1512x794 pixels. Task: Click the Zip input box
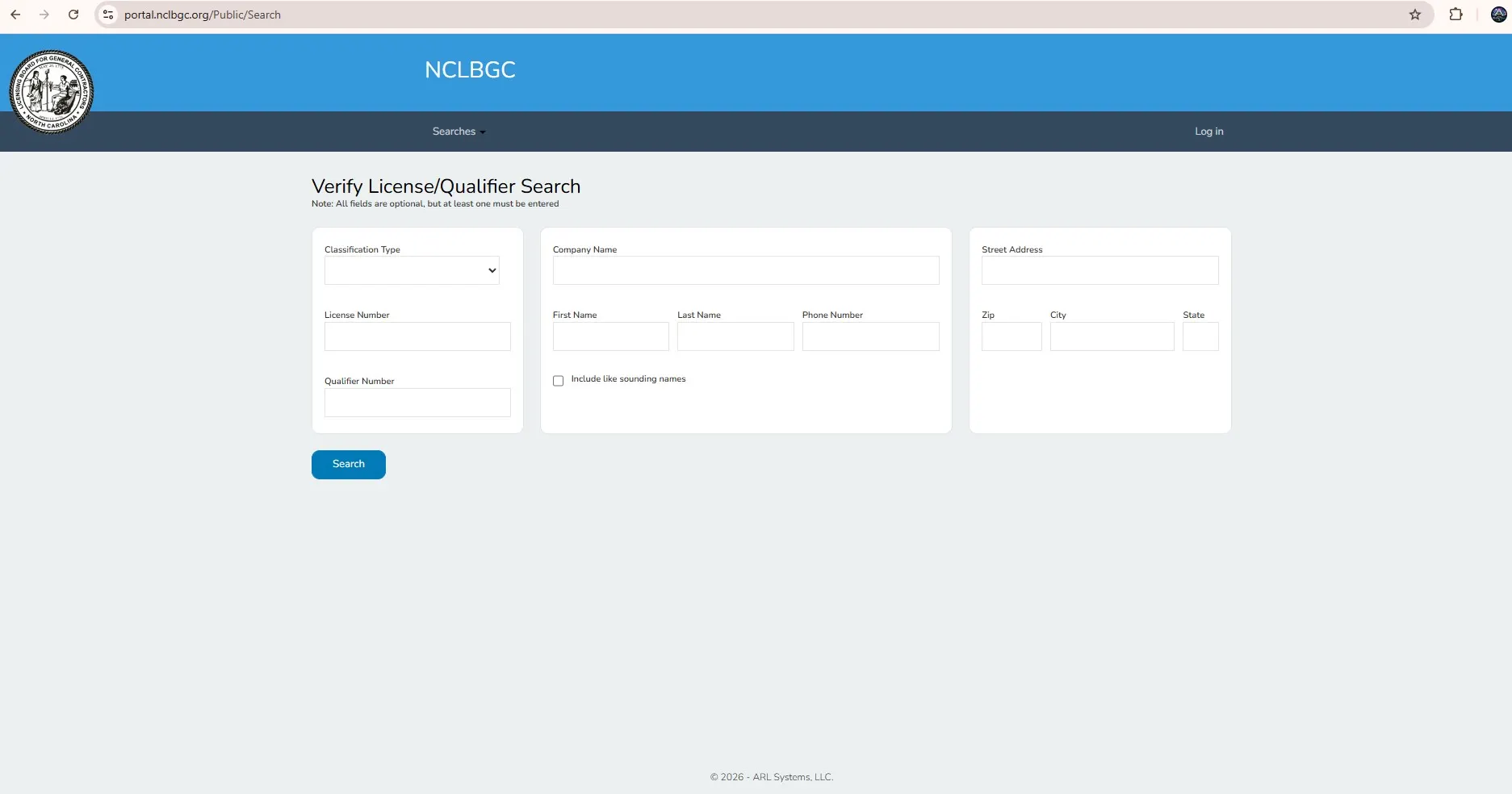[x=1011, y=336]
